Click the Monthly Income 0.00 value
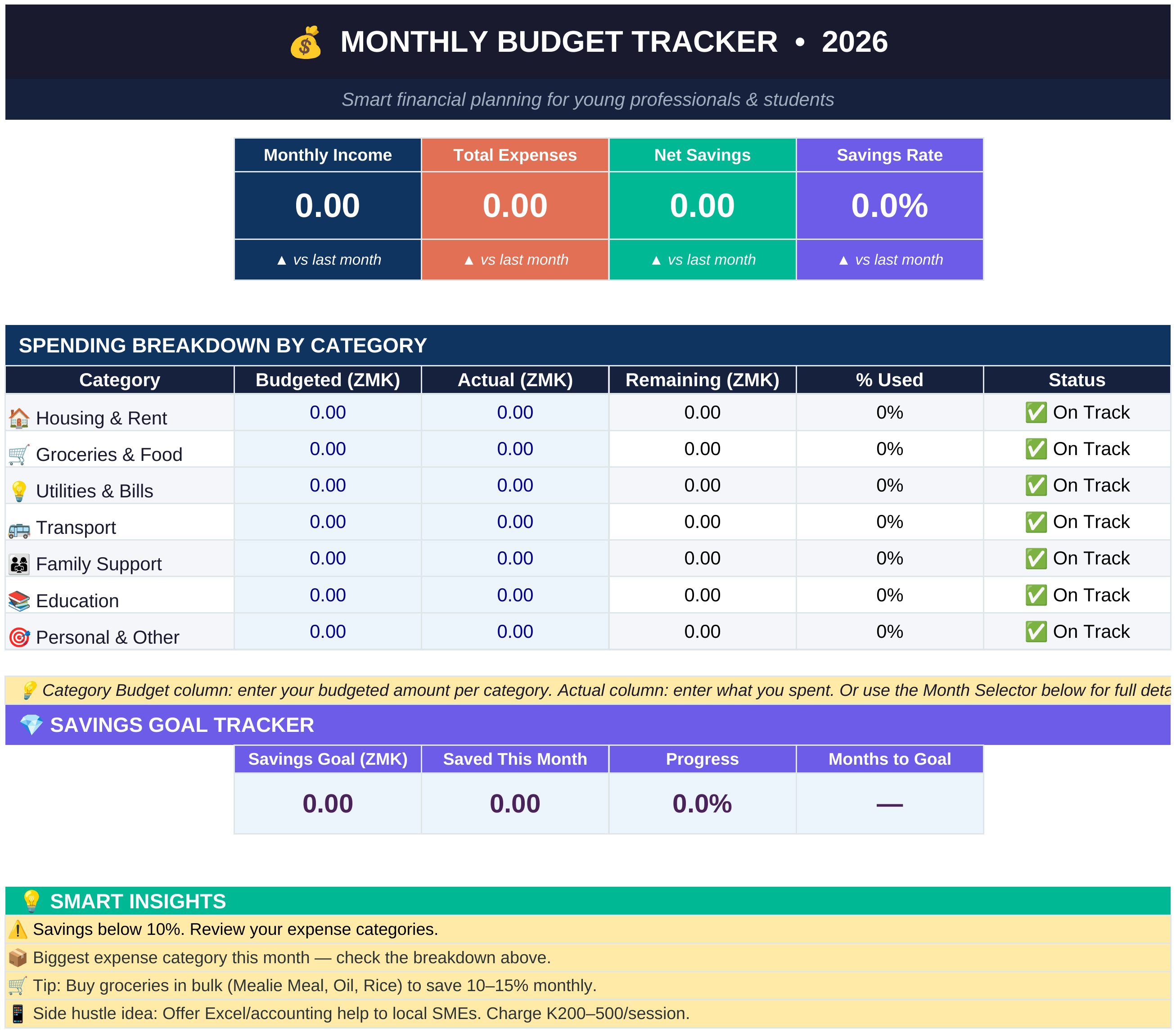The image size is (1176, 1033). coord(327,205)
